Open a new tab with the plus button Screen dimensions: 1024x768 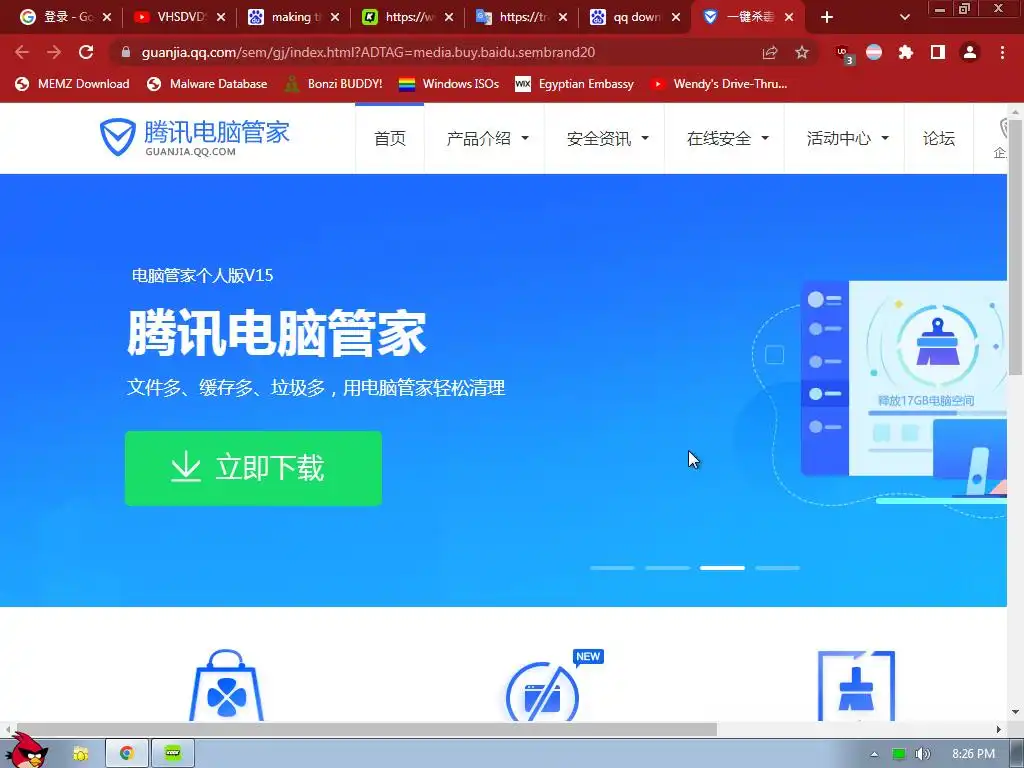827,17
